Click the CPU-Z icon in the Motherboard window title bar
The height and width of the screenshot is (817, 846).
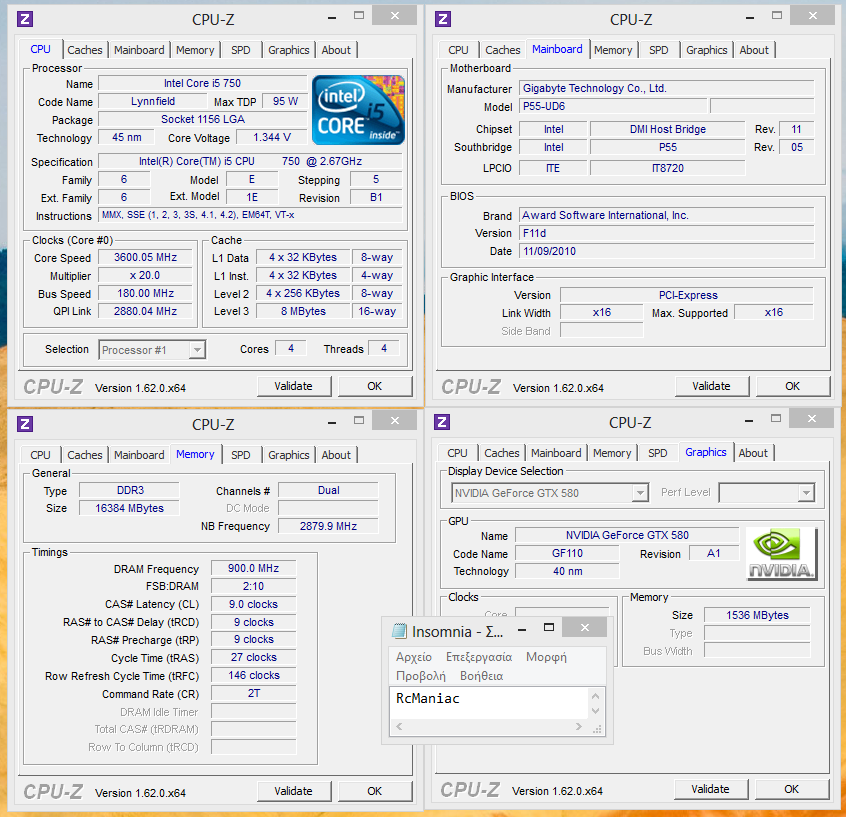pos(444,18)
